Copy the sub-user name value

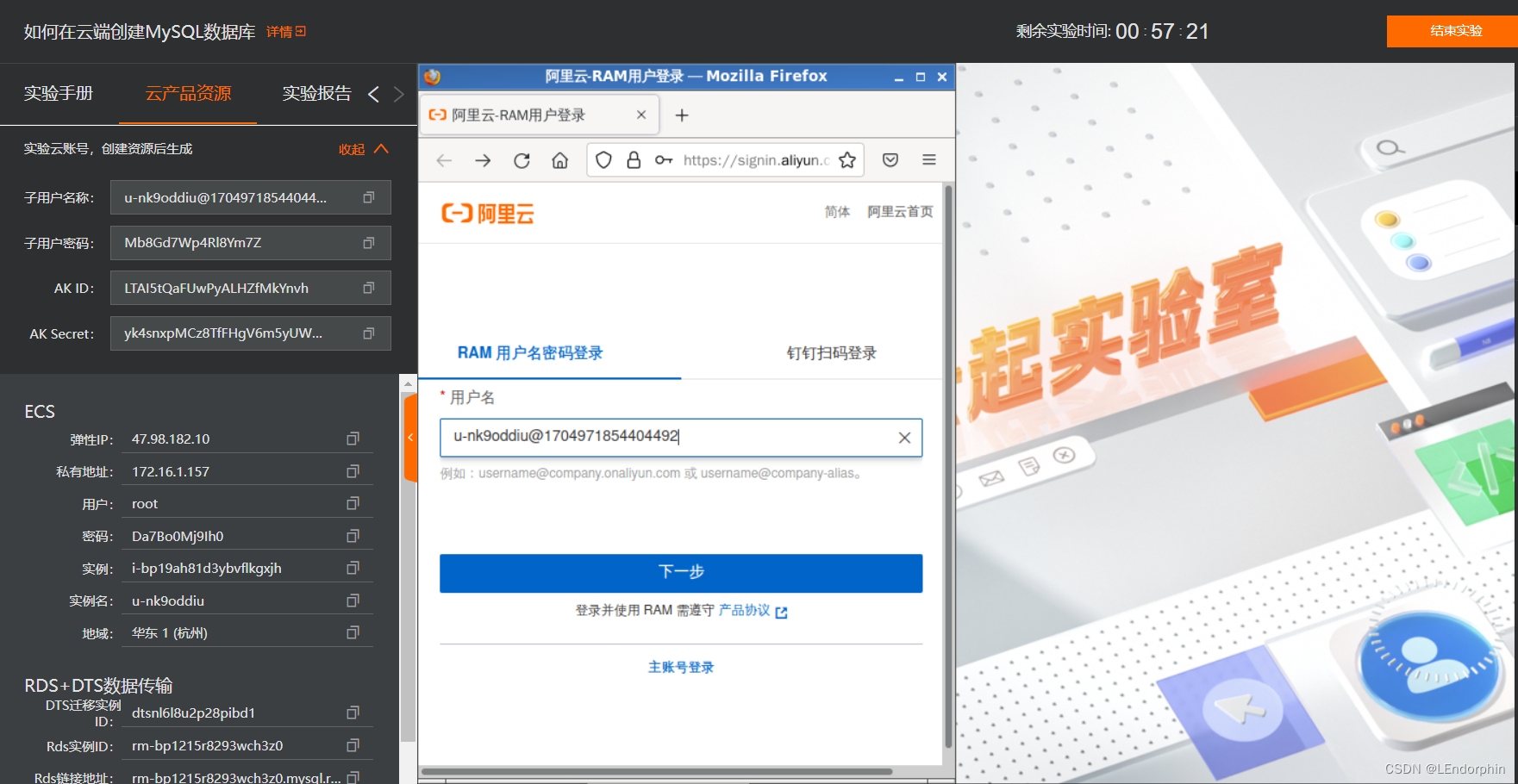click(368, 197)
